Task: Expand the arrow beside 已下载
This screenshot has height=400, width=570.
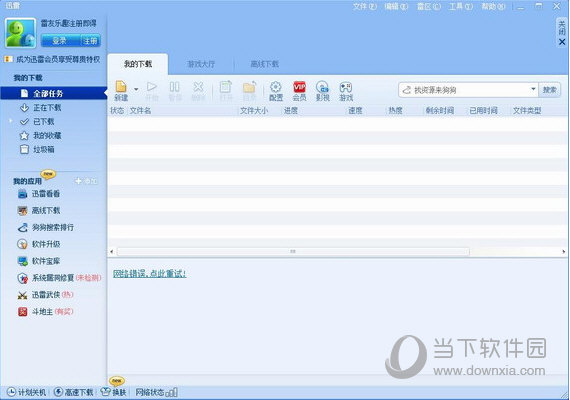Action: point(11,120)
